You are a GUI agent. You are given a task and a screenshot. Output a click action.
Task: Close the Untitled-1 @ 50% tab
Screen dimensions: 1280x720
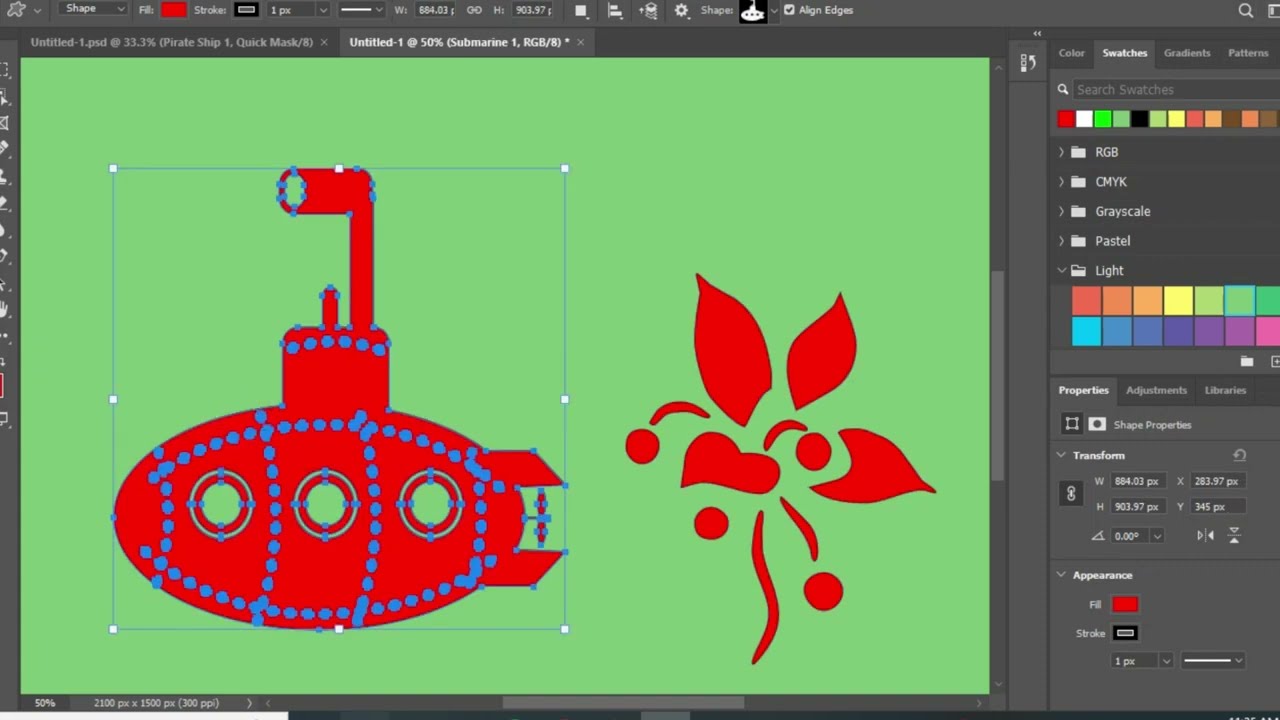coord(580,42)
